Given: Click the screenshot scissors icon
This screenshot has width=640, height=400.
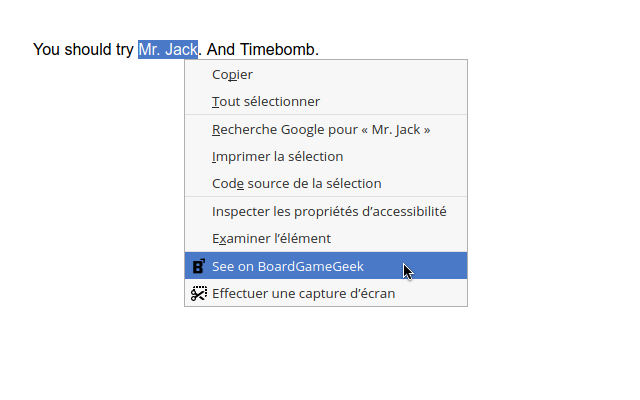Looking at the screenshot, I should tap(198, 293).
